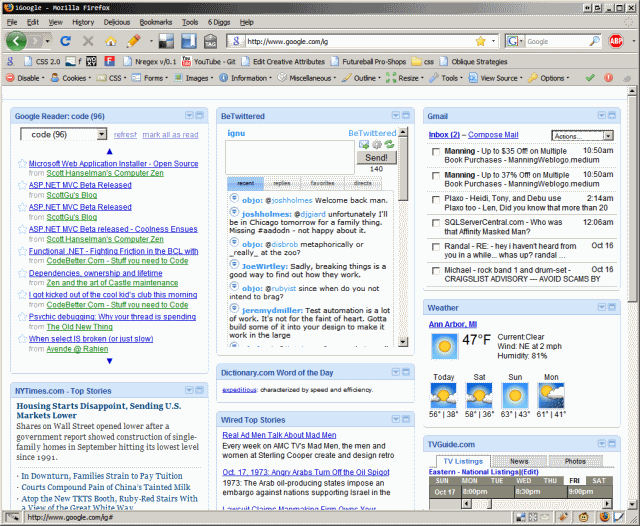
Task: Switch to TVGuide News tab
Action: 519,461
